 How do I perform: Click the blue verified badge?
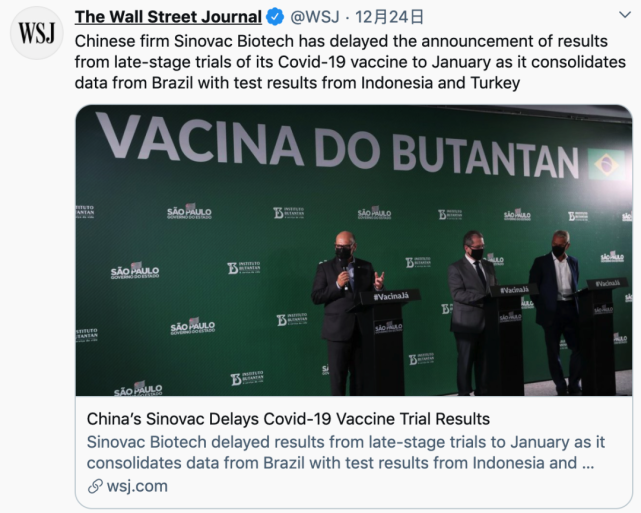[274, 17]
